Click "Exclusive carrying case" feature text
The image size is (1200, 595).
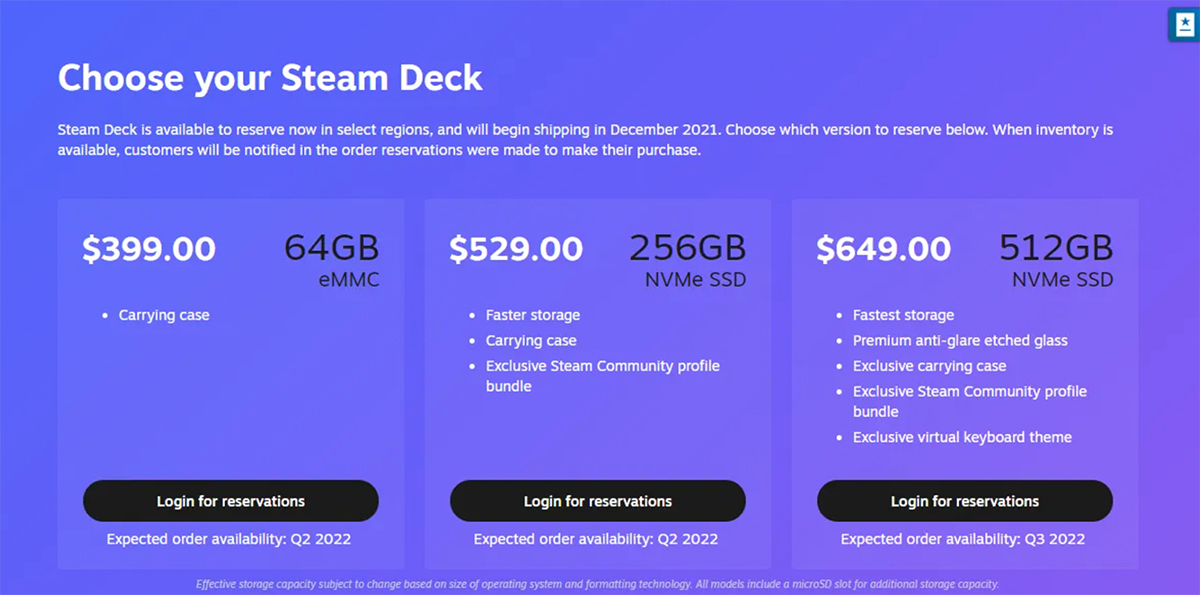[x=929, y=366]
